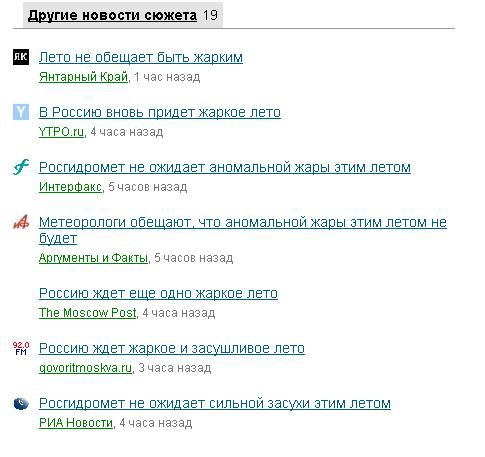Open Россию ждет еще одно жаркое лето

[158, 293]
